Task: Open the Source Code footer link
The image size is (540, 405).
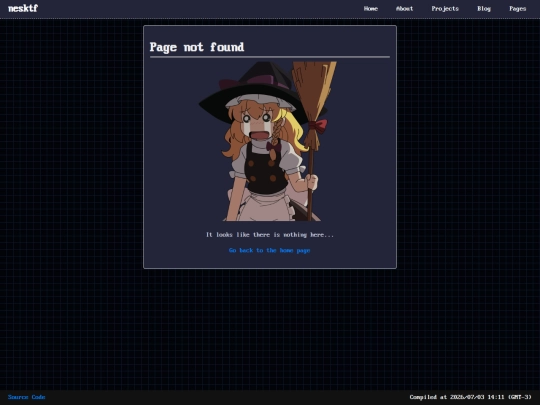Action: click(x=27, y=397)
